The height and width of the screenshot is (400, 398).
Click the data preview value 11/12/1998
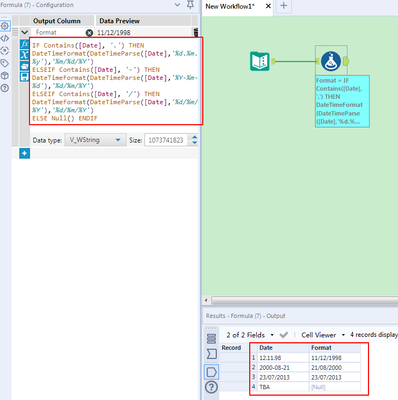tap(114, 33)
